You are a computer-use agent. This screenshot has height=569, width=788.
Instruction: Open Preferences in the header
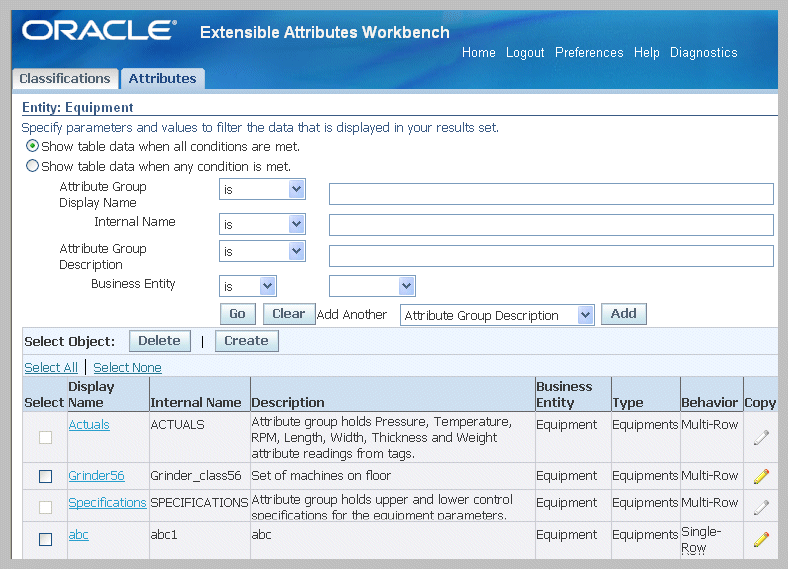(589, 52)
